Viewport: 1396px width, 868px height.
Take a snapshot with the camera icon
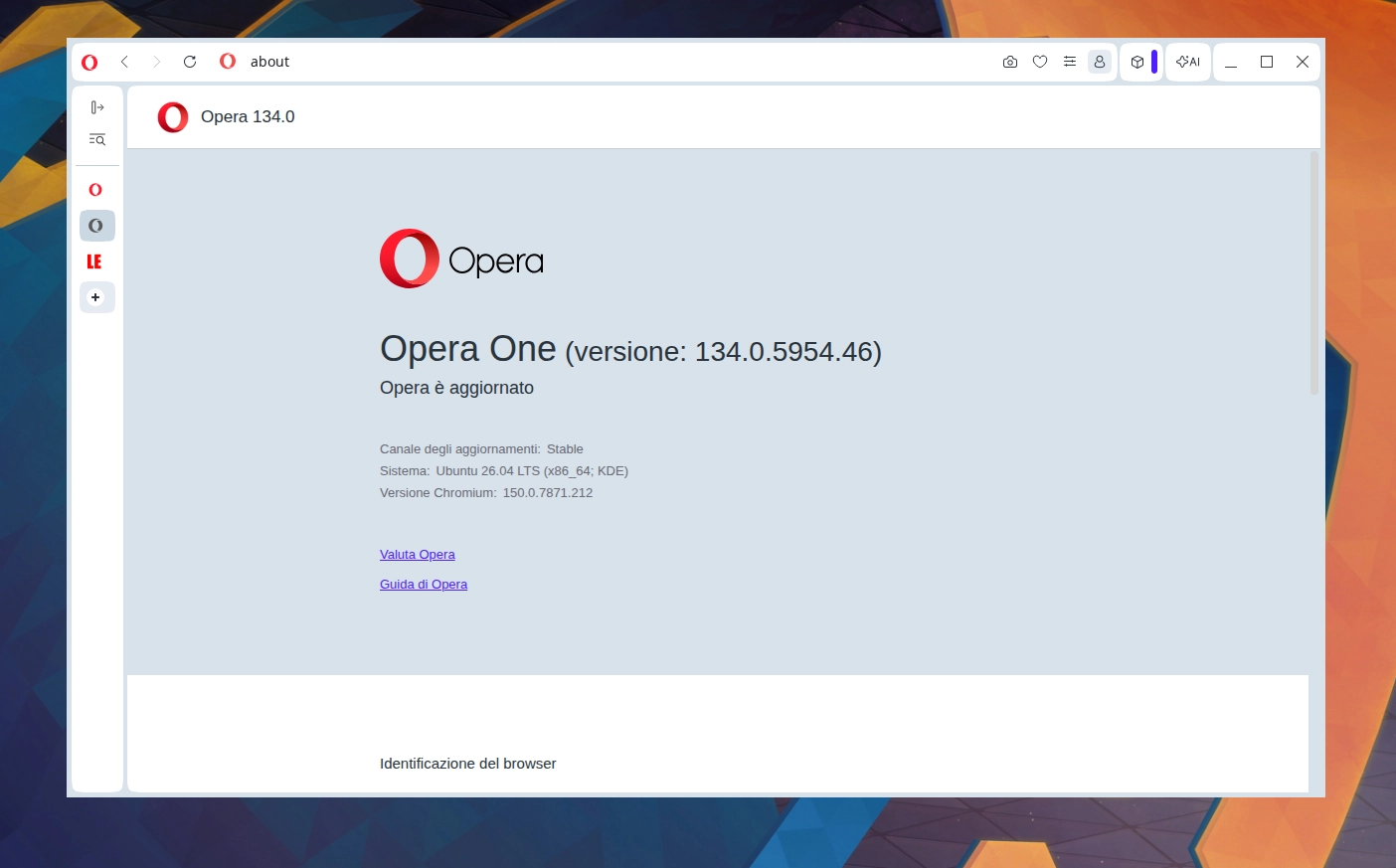[1010, 62]
